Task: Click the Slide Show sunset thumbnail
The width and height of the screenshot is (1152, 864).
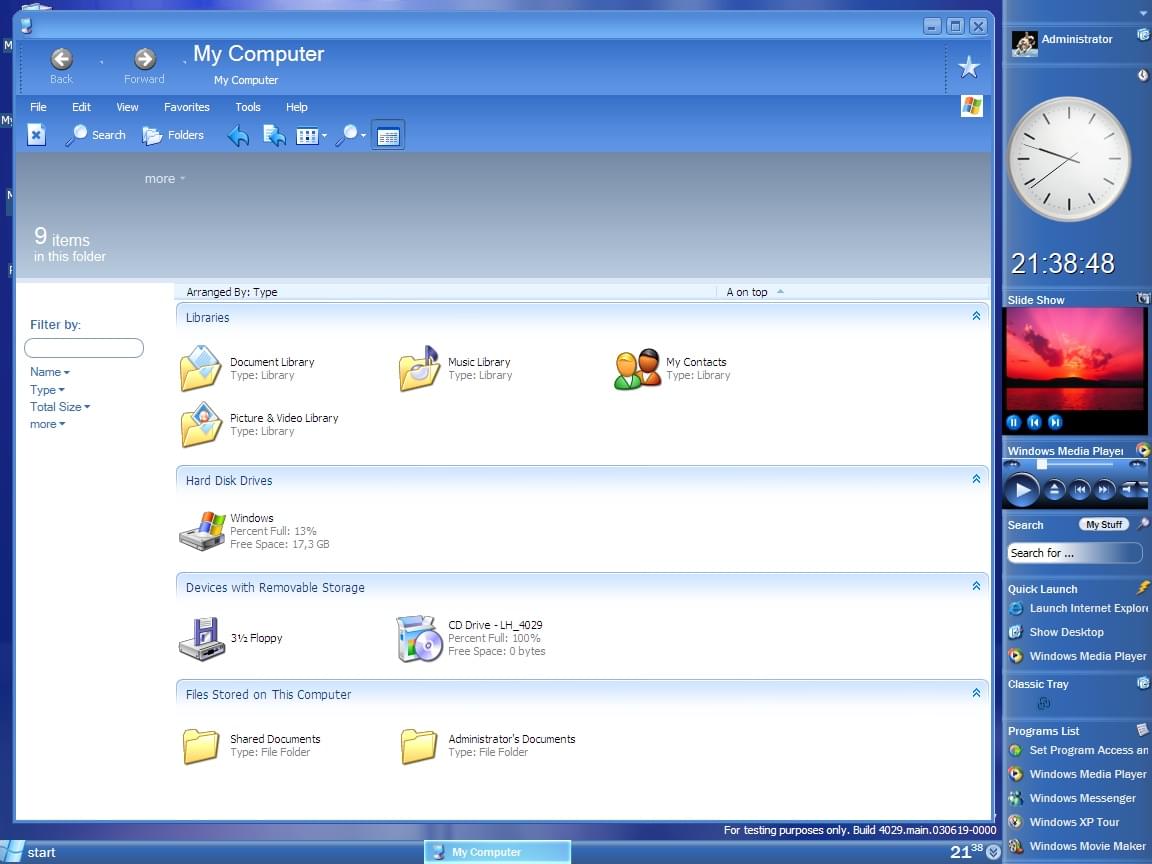Action: (x=1074, y=358)
